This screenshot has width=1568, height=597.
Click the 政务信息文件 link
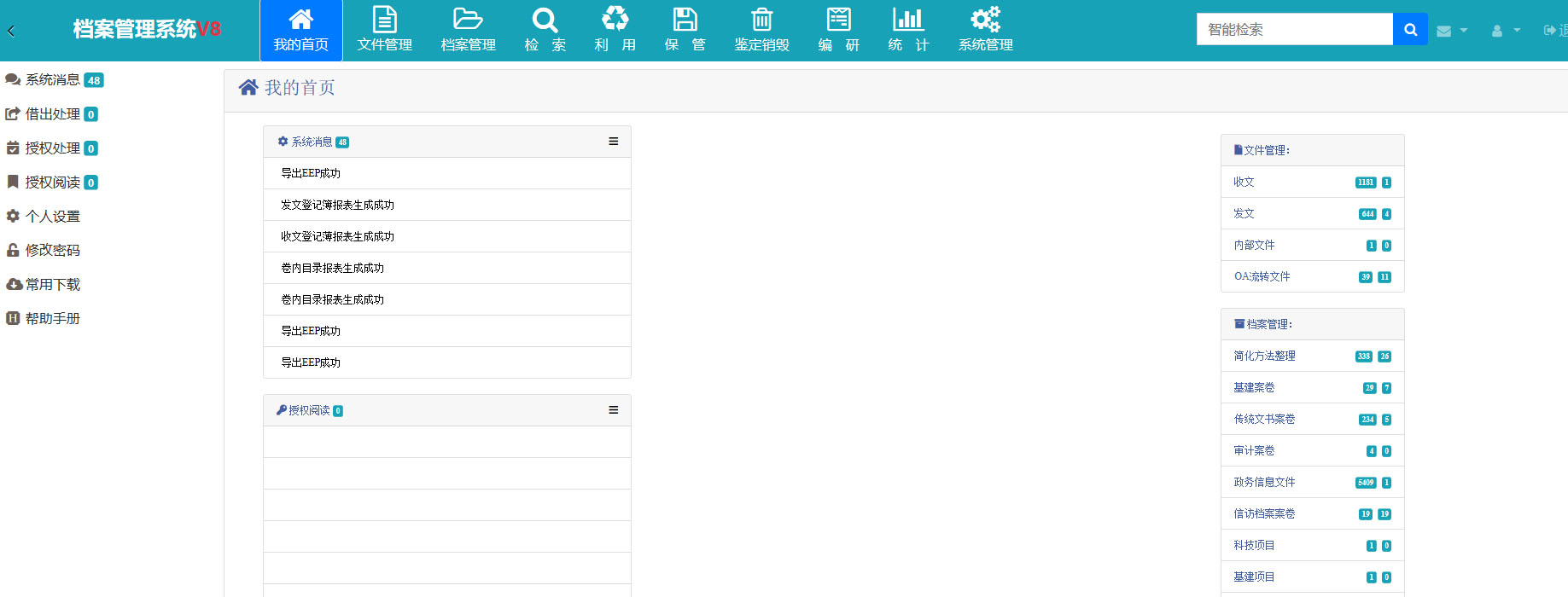tap(1264, 483)
